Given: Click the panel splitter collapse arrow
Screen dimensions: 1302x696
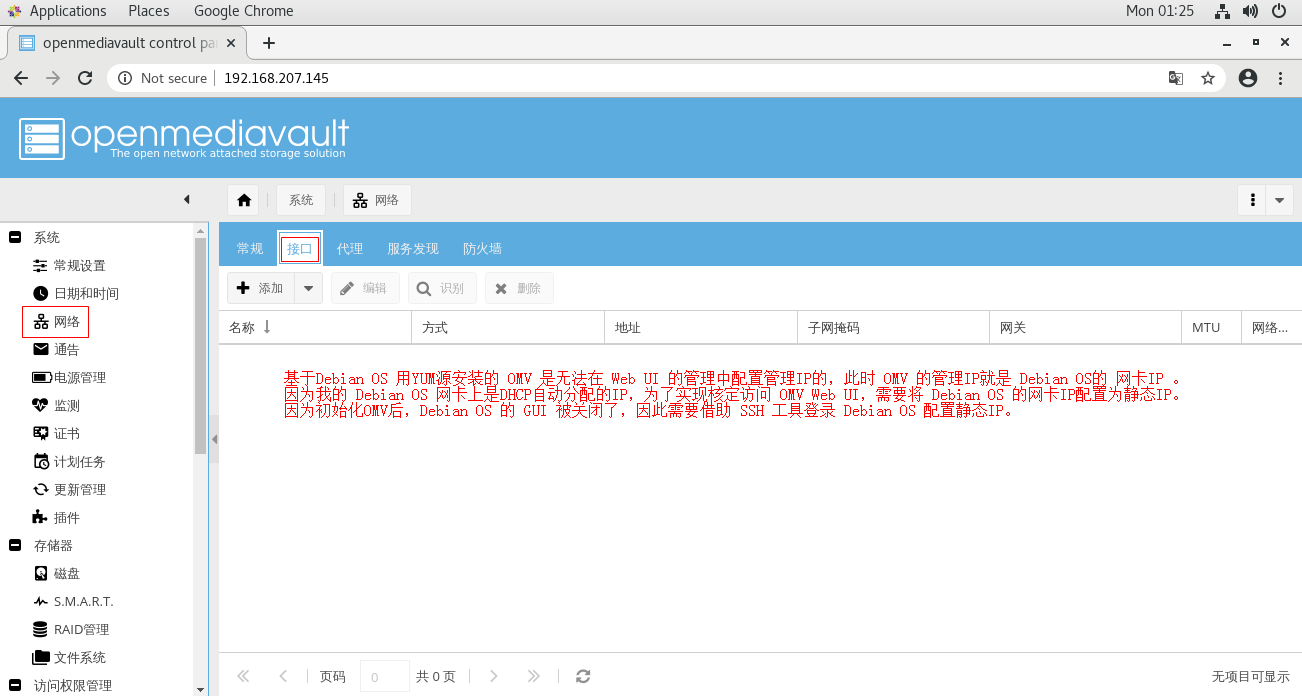Looking at the screenshot, I should [x=214, y=439].
